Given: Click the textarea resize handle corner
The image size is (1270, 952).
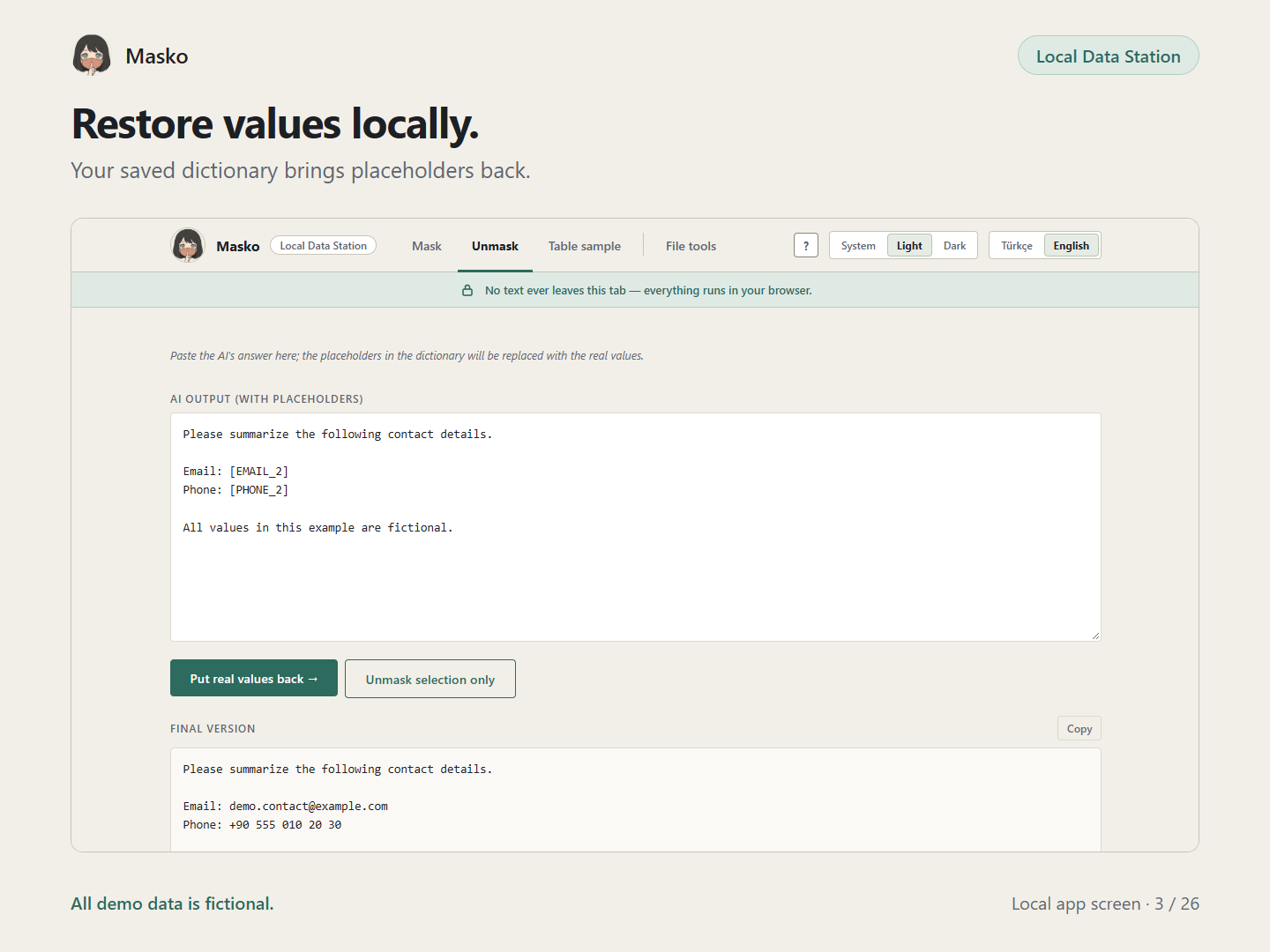Looking at the screenshot, I should tap(1095, 636).
